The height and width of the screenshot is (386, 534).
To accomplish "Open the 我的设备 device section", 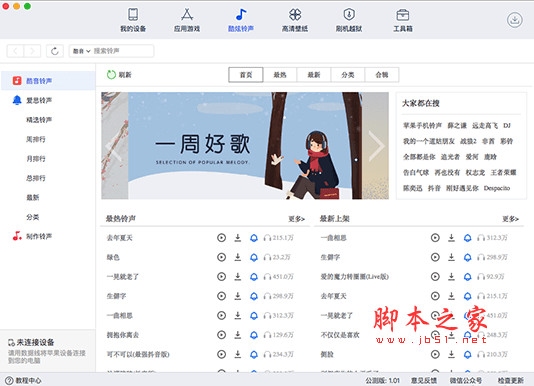I will coord(133,20).
